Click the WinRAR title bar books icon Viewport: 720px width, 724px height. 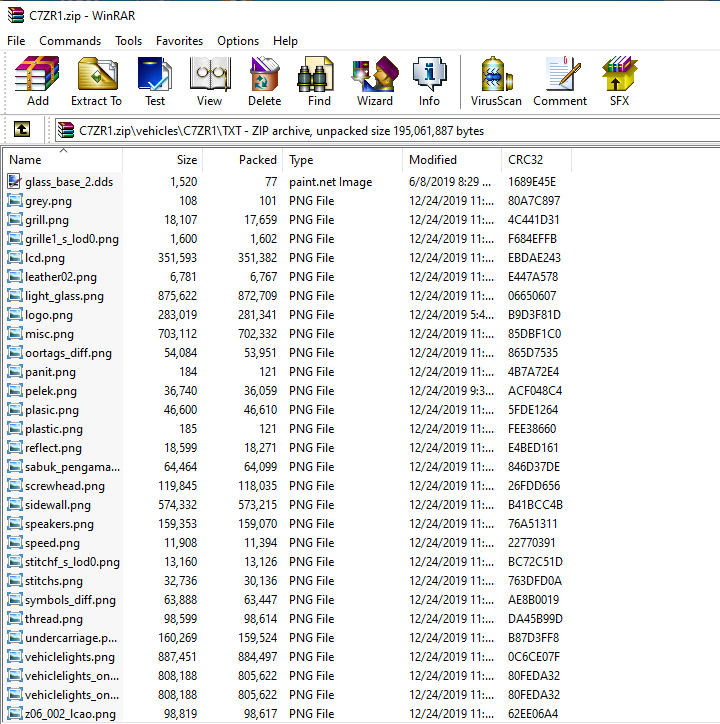pos(16,15)
